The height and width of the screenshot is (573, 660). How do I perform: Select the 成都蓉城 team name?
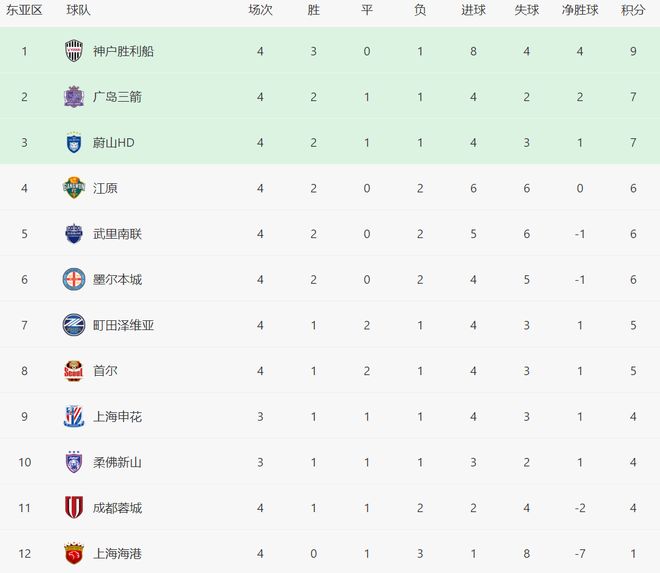(117, 507)
